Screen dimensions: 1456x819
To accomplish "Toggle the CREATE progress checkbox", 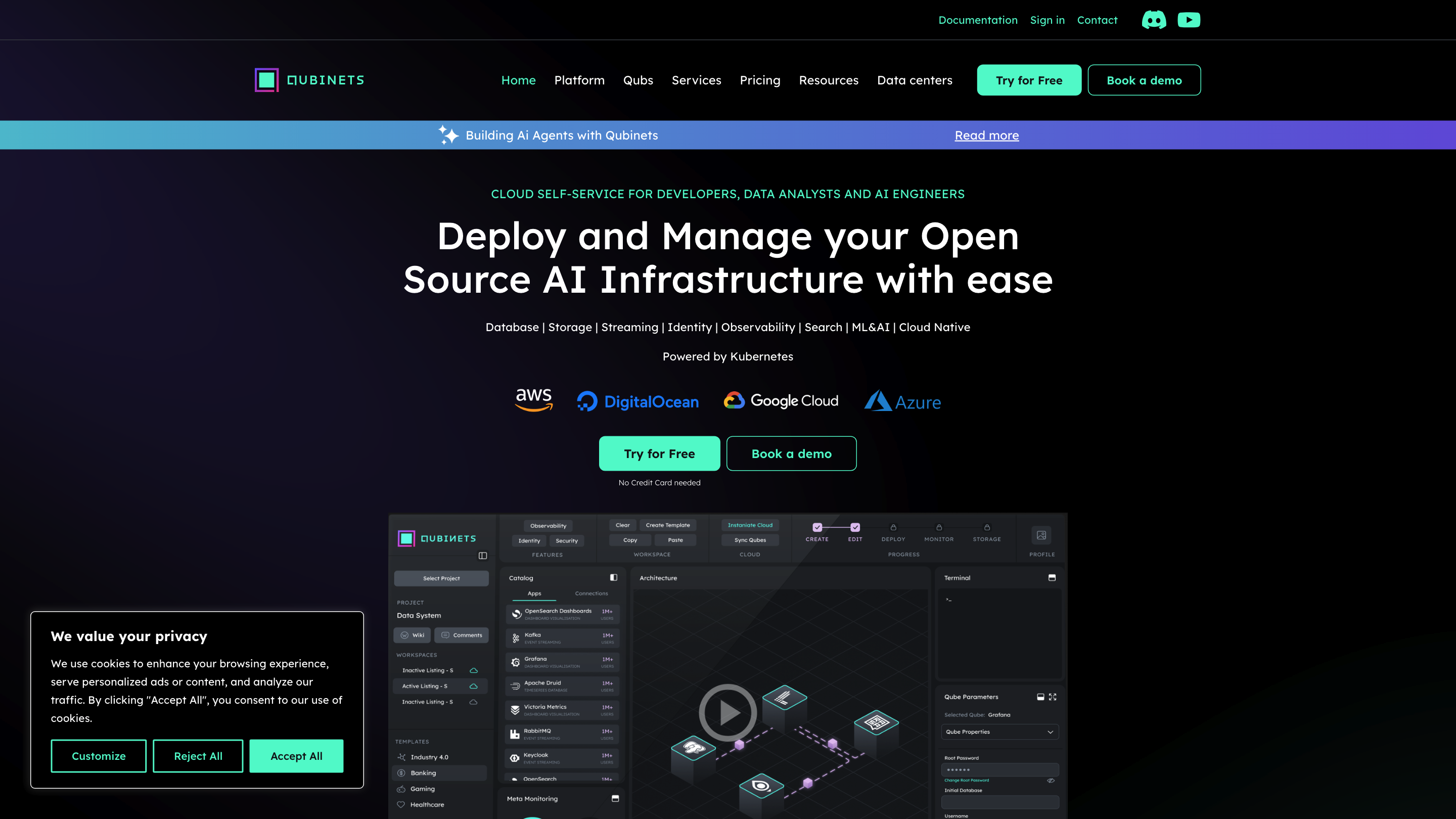I will 817,527.
